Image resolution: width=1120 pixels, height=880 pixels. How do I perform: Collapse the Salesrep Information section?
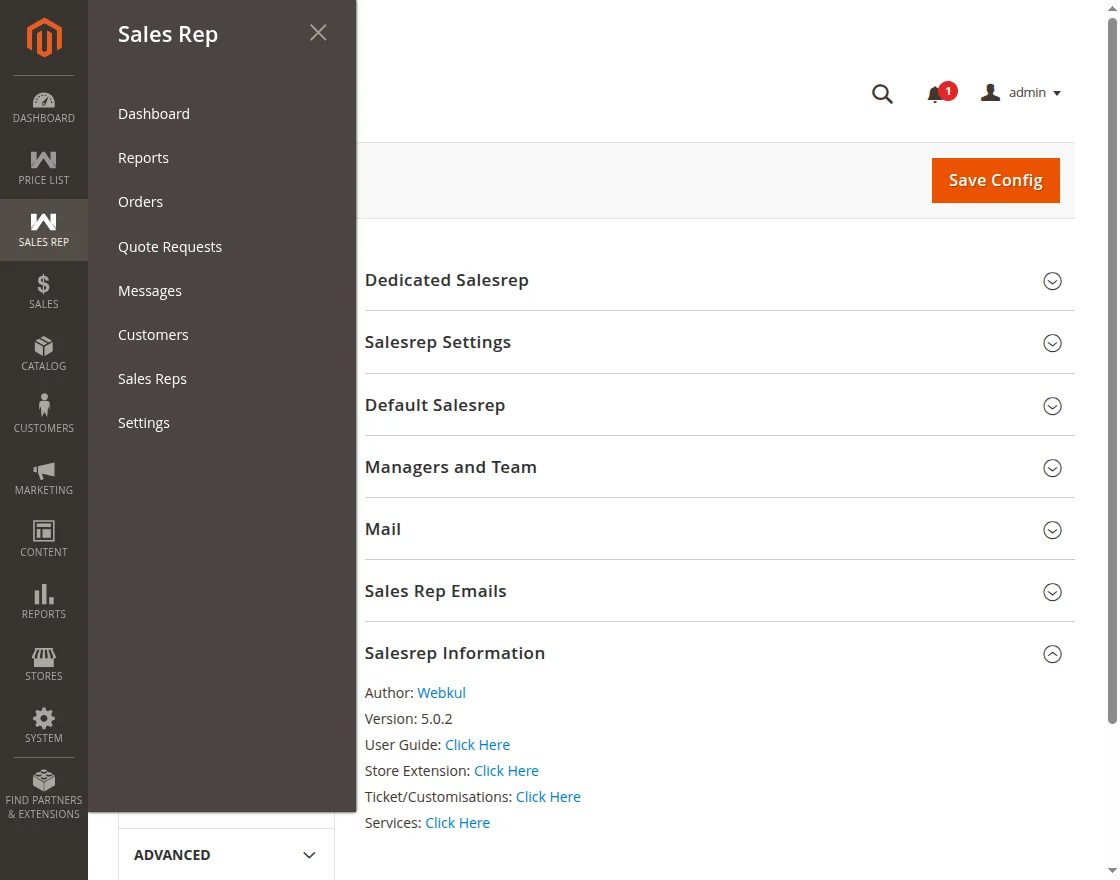click(x=1052, y=654)
